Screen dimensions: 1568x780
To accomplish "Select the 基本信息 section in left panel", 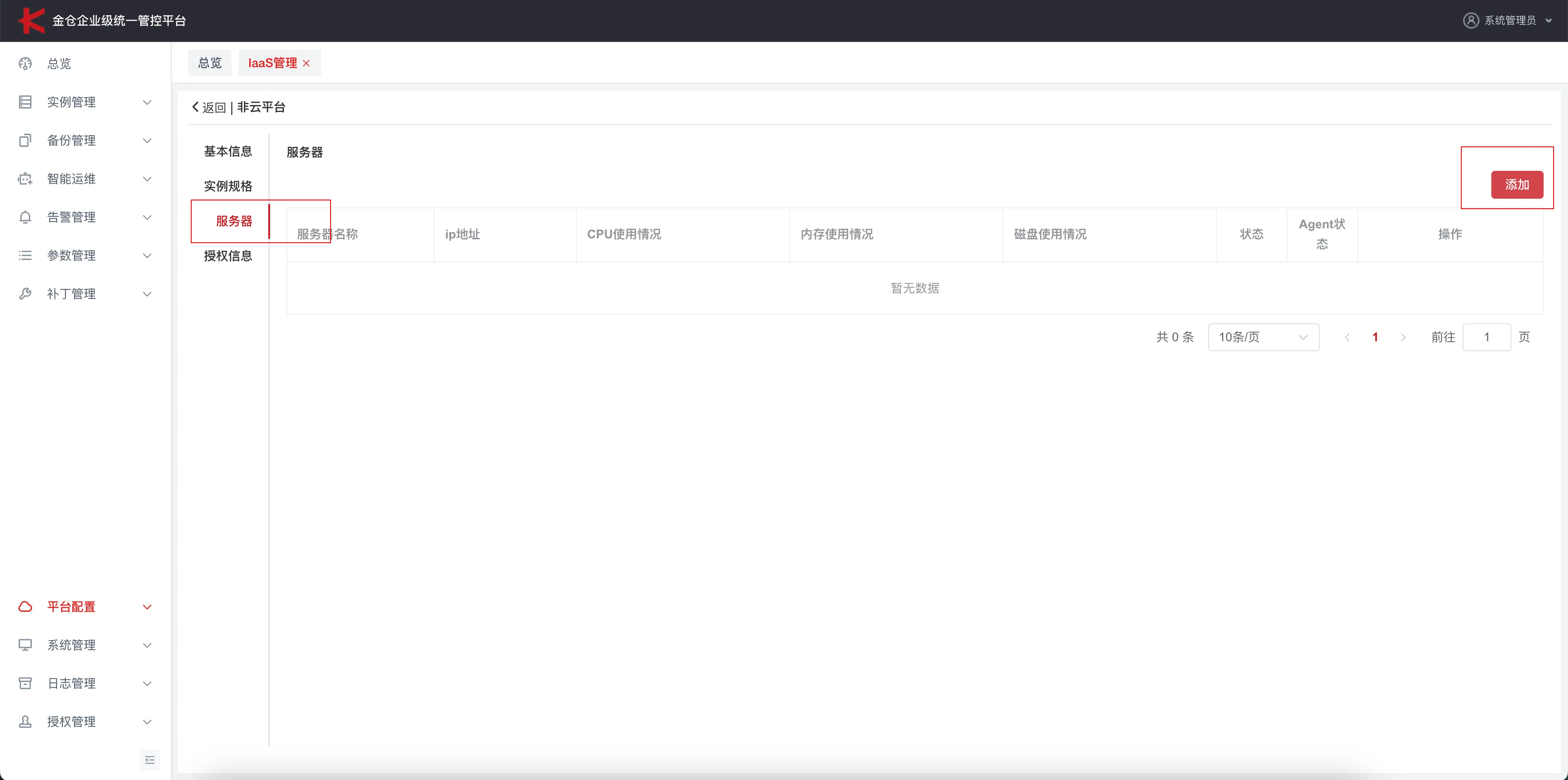I will pos(228,151).
